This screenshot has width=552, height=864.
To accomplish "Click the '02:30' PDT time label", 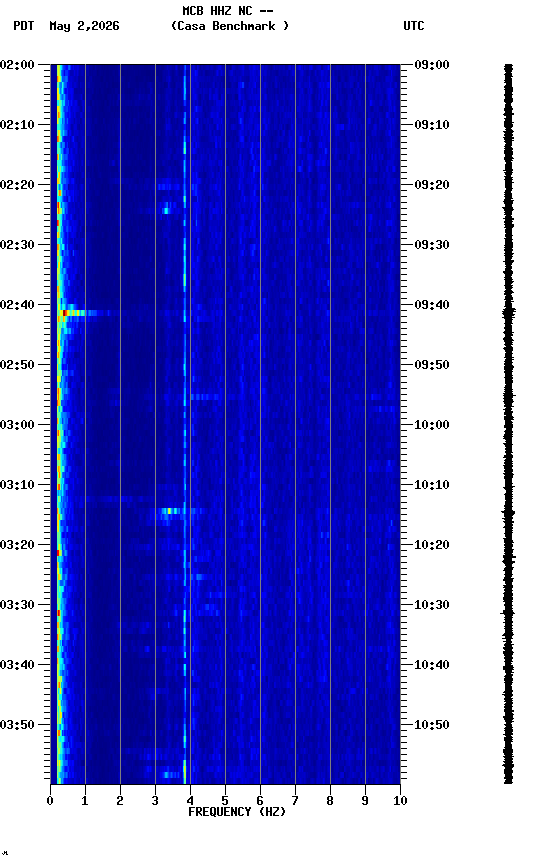I will click(x=17, y=245).
